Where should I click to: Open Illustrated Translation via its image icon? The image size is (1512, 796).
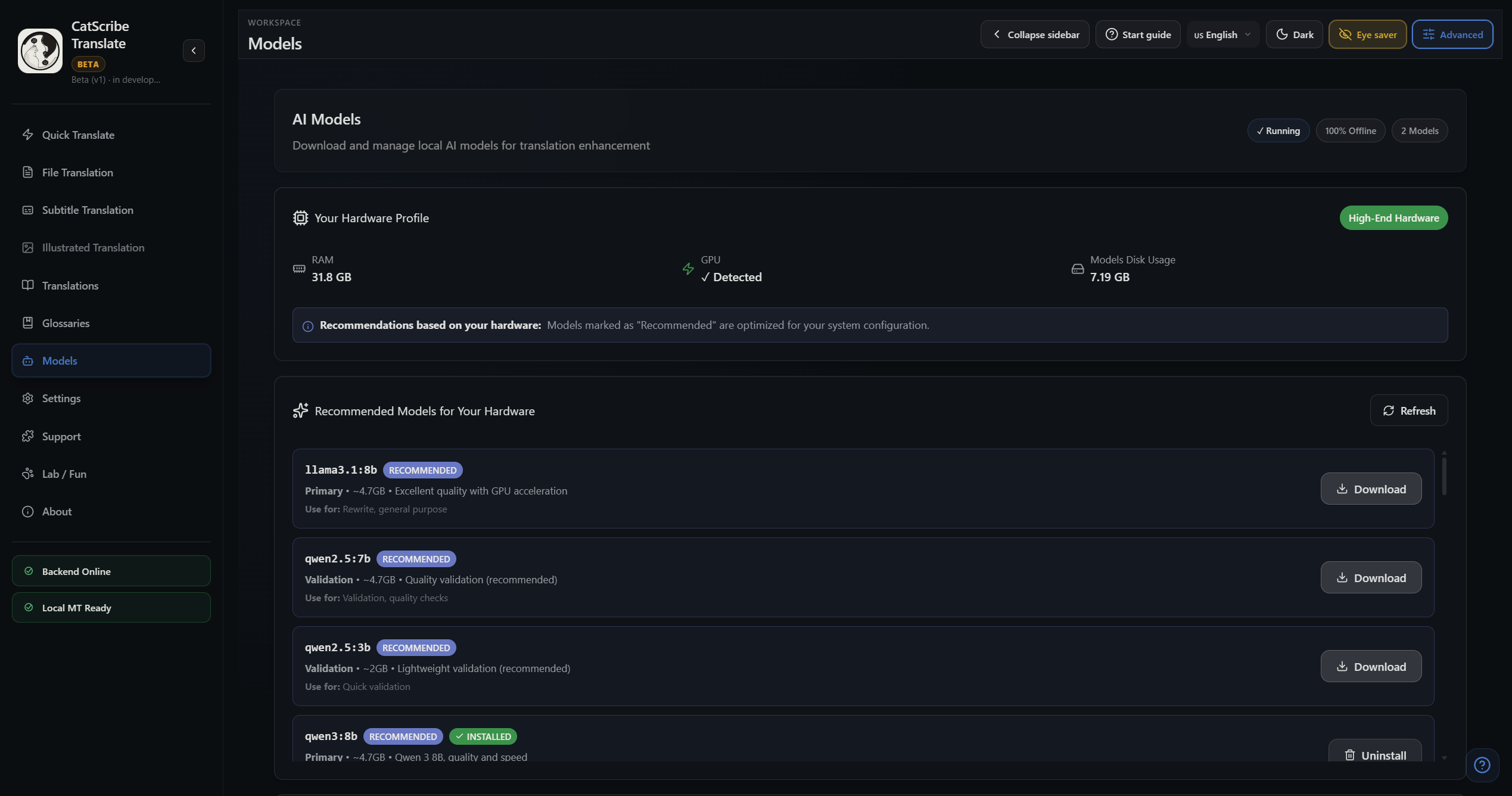coord(28,247)
